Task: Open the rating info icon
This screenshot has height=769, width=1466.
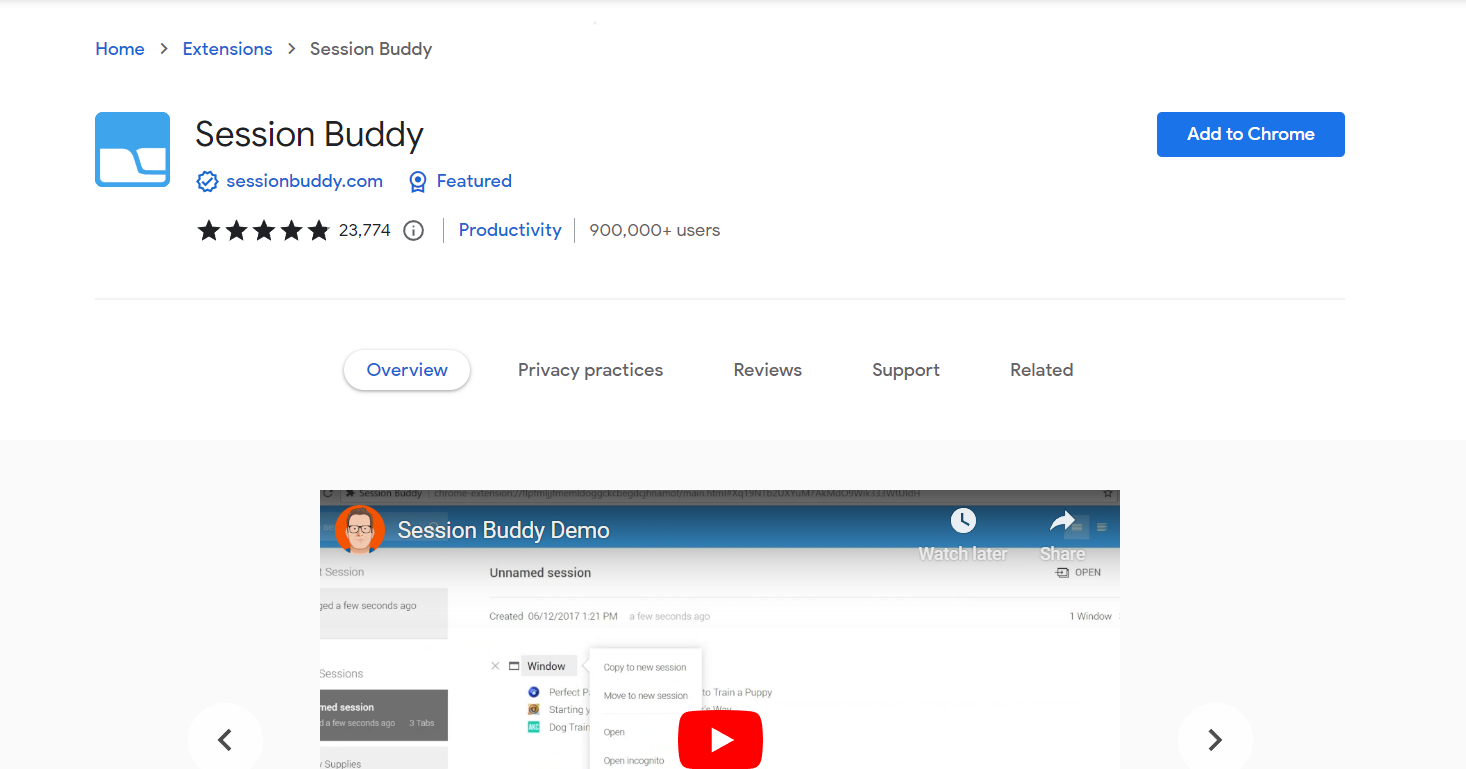Action: pyautogui.click(x=413, y=230)
